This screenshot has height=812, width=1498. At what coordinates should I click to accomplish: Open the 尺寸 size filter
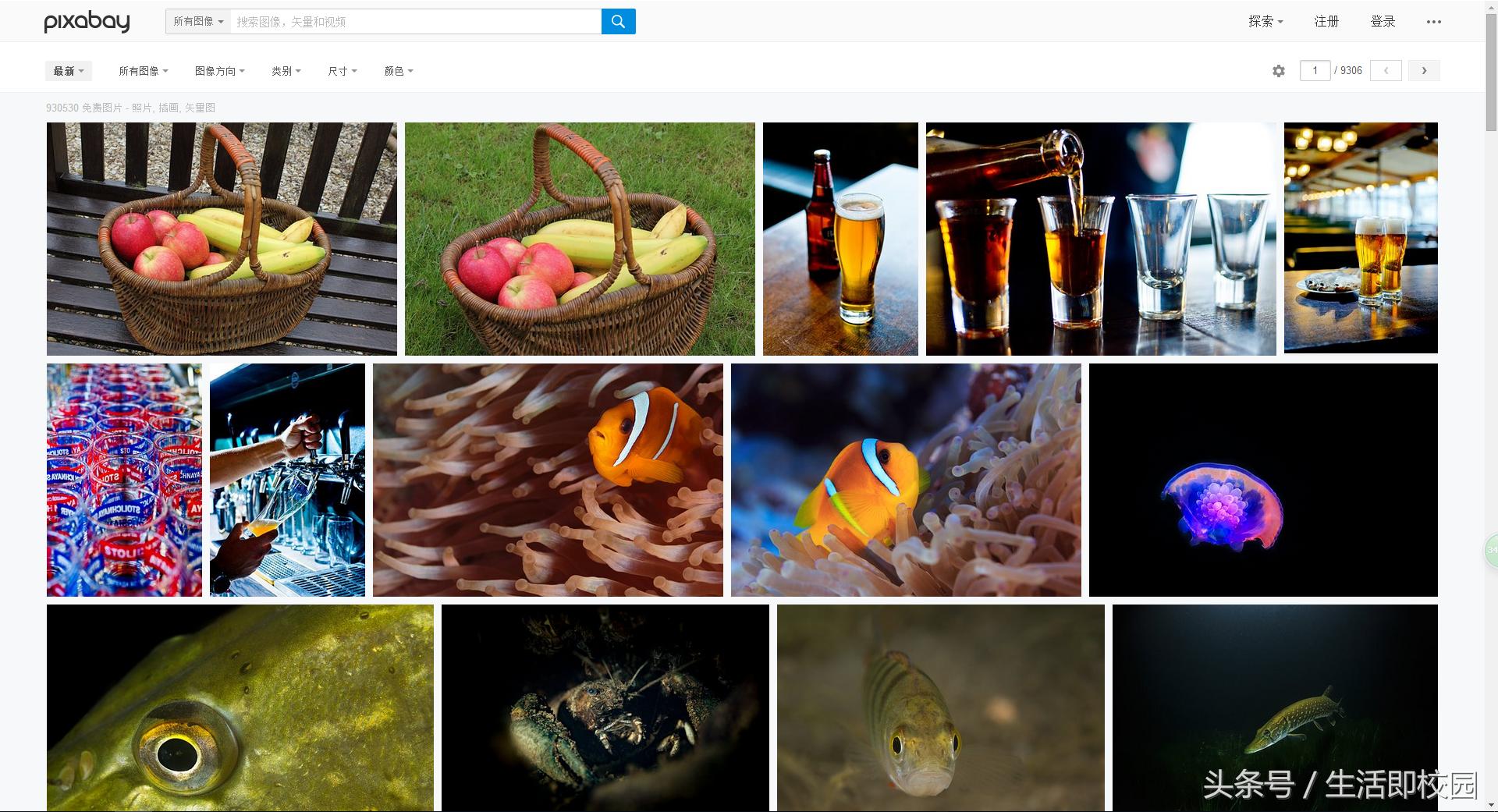pyautogui.click(x=343, y=71)
